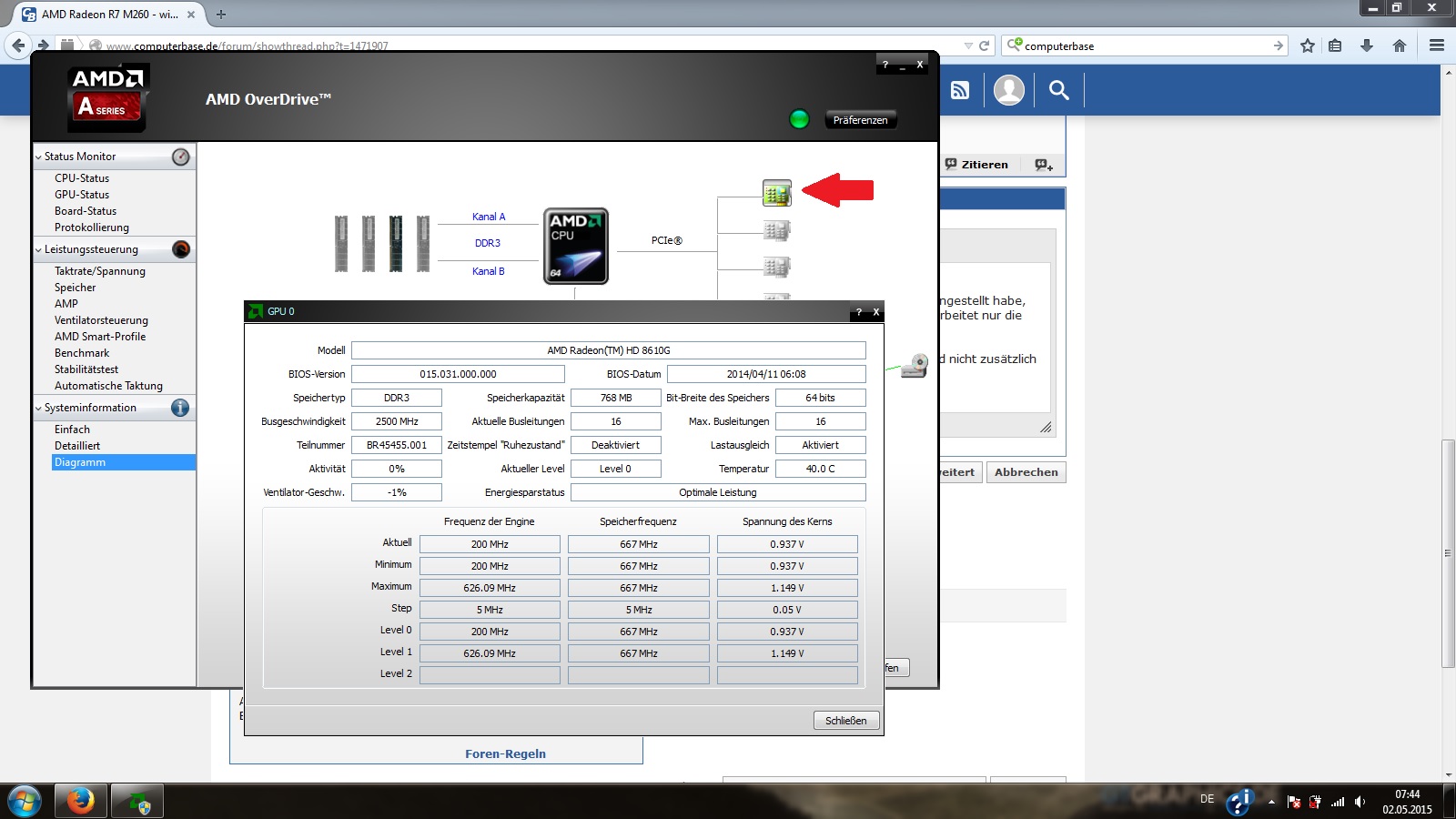Image resolution: width=1456 pixels, height=819 pixels.
Task: Click Schließen in the GPU 0 dialog
Action: click(846, 721)
